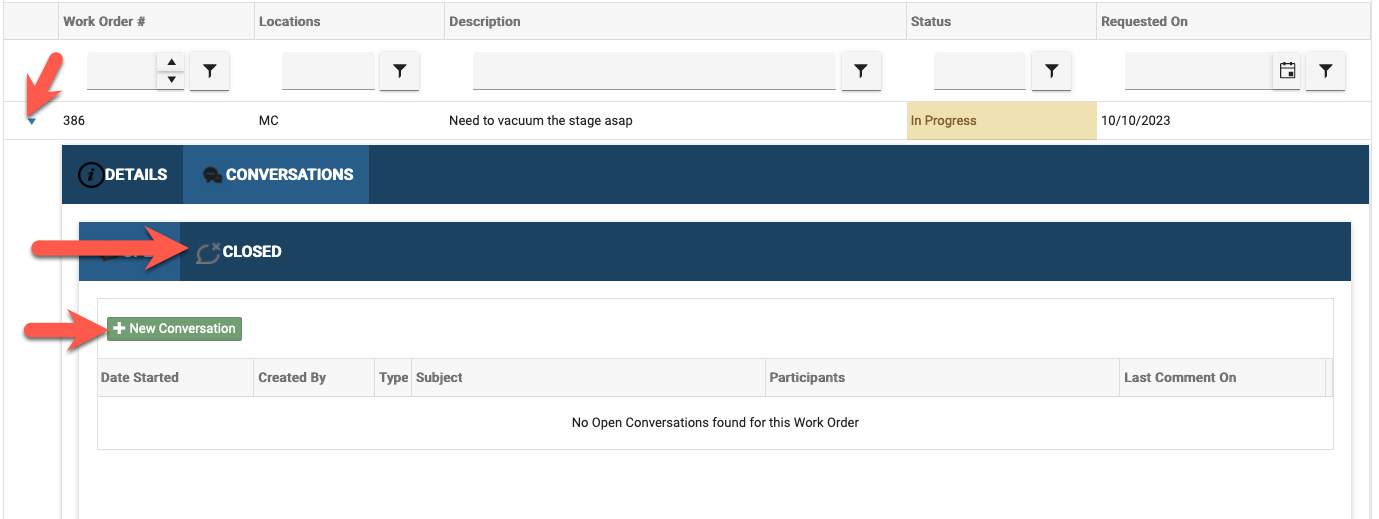
Task: Click the In Progress status cell
Action: (x=1001, y=121)
